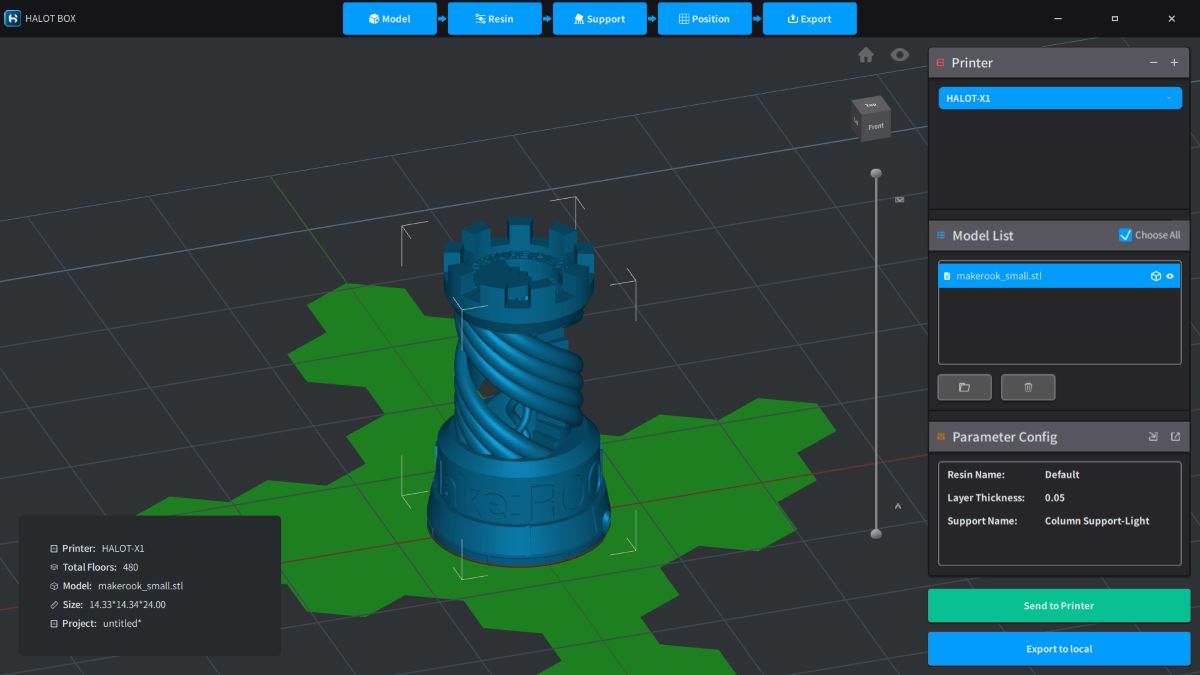This screenshot has width=1200, height=675.
Task: Click the 0.05 layer thickness value
Action: pos(1055,498)
